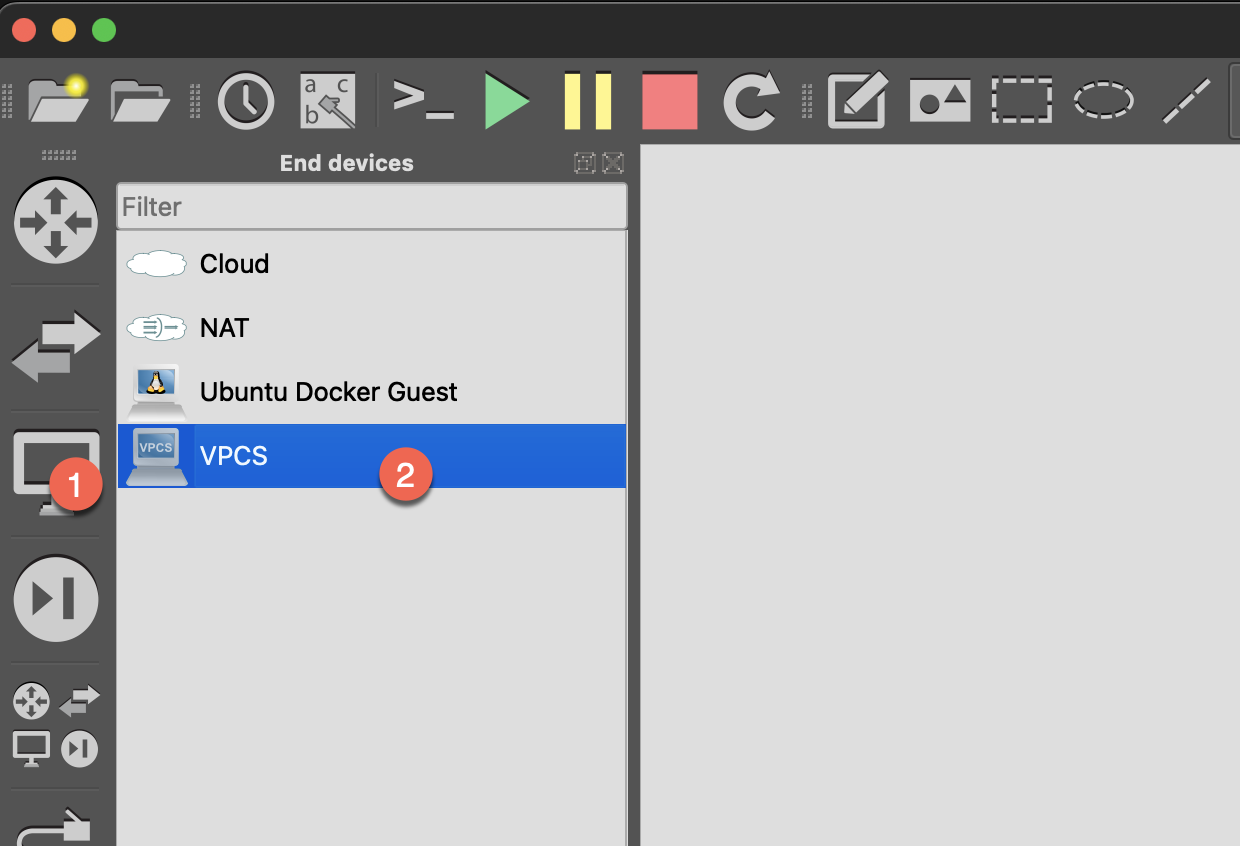Select Ubuntu Docker Guest from device list
This screenshot has width=1240, height=846.
point(328,392)
